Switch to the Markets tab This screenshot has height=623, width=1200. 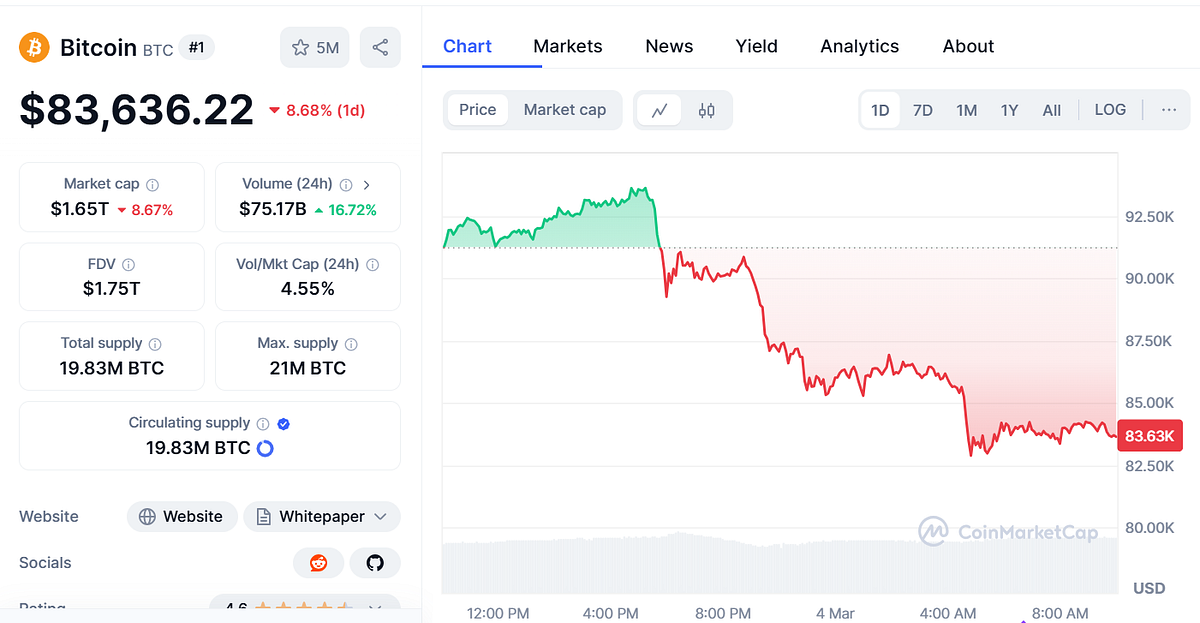click(x=568, y=46)
